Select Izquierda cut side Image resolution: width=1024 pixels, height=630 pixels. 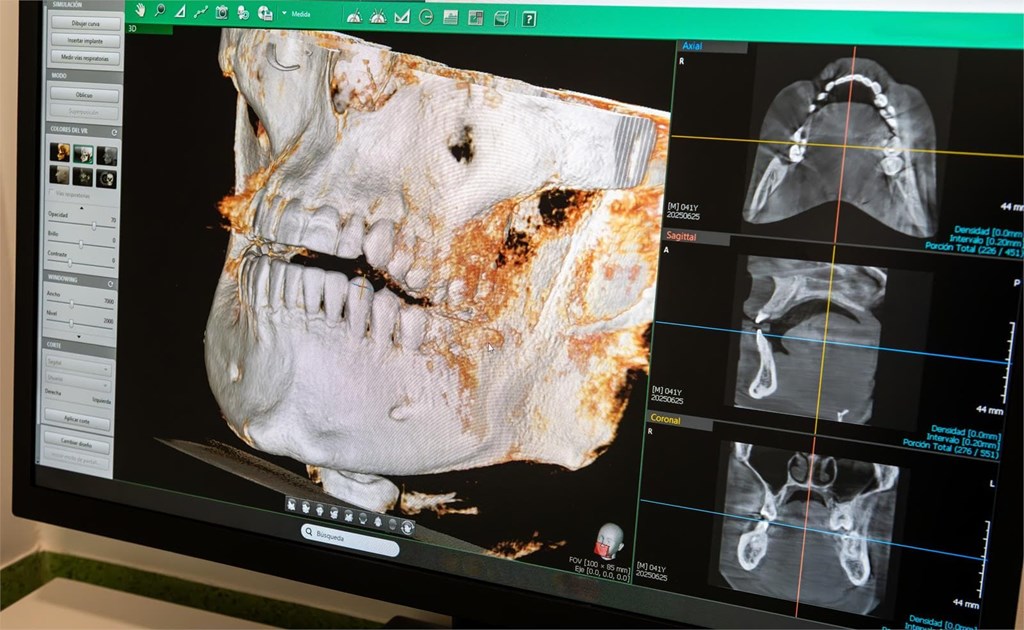point(101,401)
